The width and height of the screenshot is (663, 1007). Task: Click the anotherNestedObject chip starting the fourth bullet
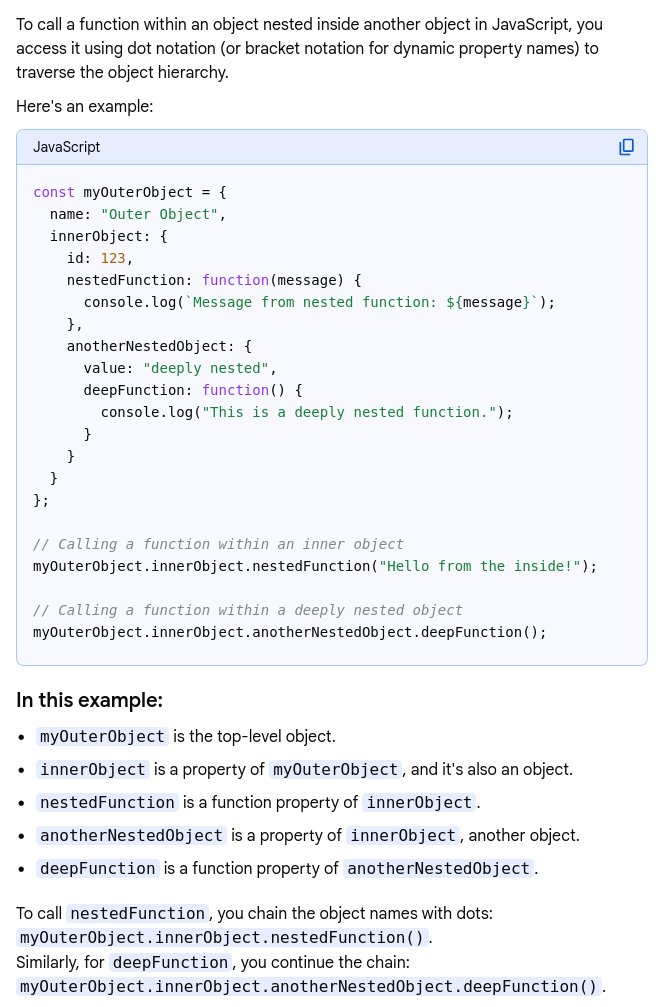pos(131,836)
